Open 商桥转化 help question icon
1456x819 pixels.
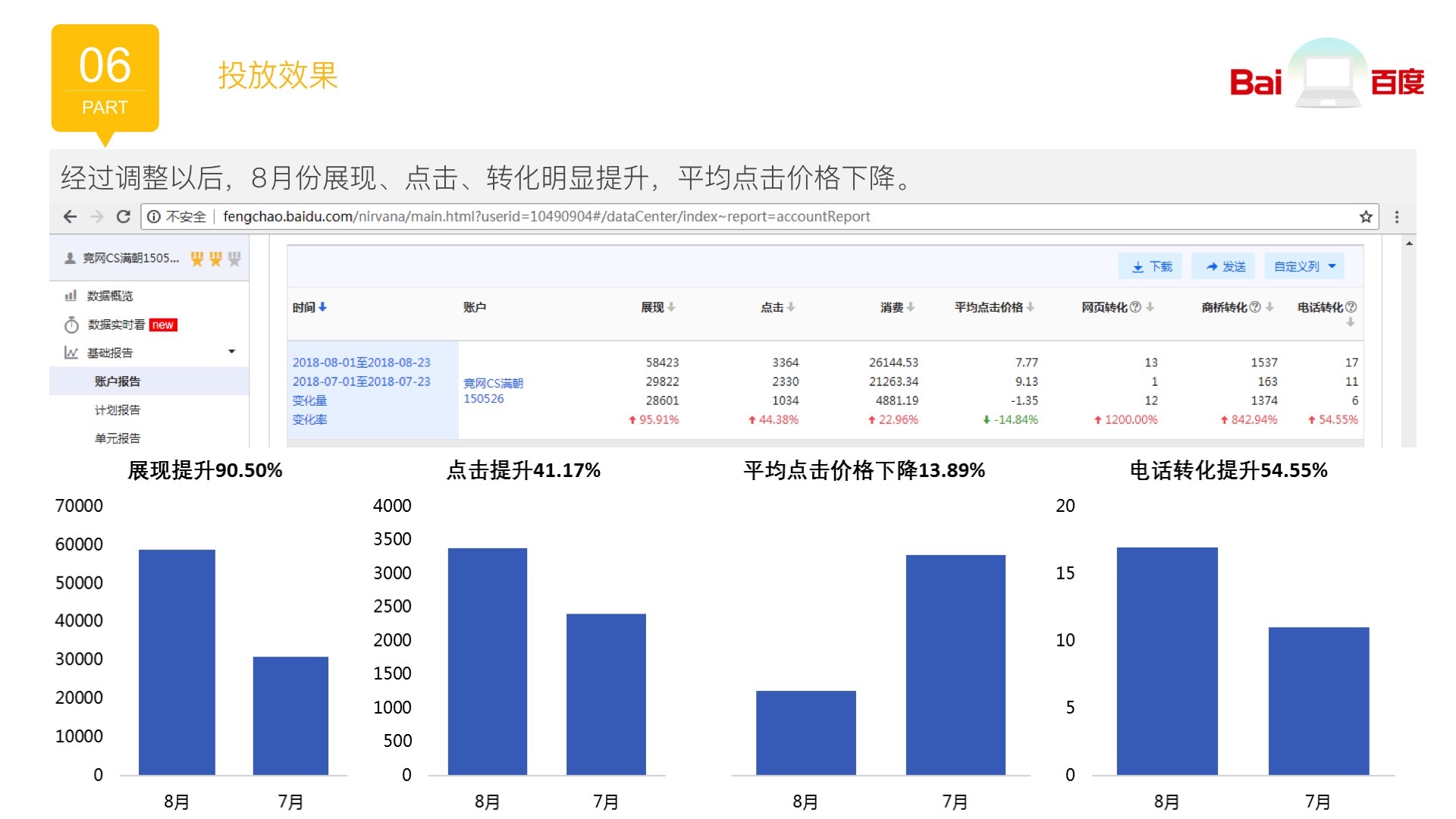coord(1255,307)
